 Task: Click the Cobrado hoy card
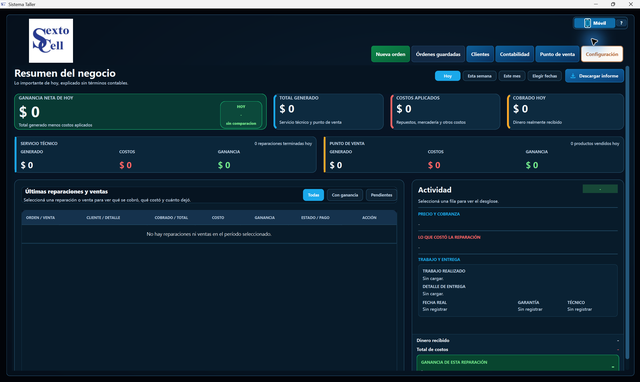pyautogui.click(x=565, y=111)
